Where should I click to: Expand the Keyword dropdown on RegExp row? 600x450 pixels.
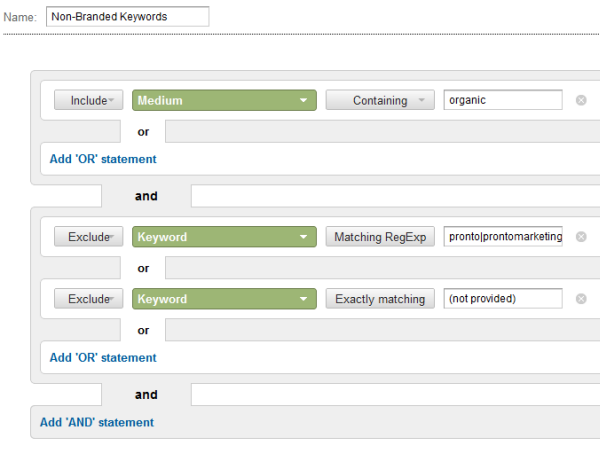click(224, 237)
